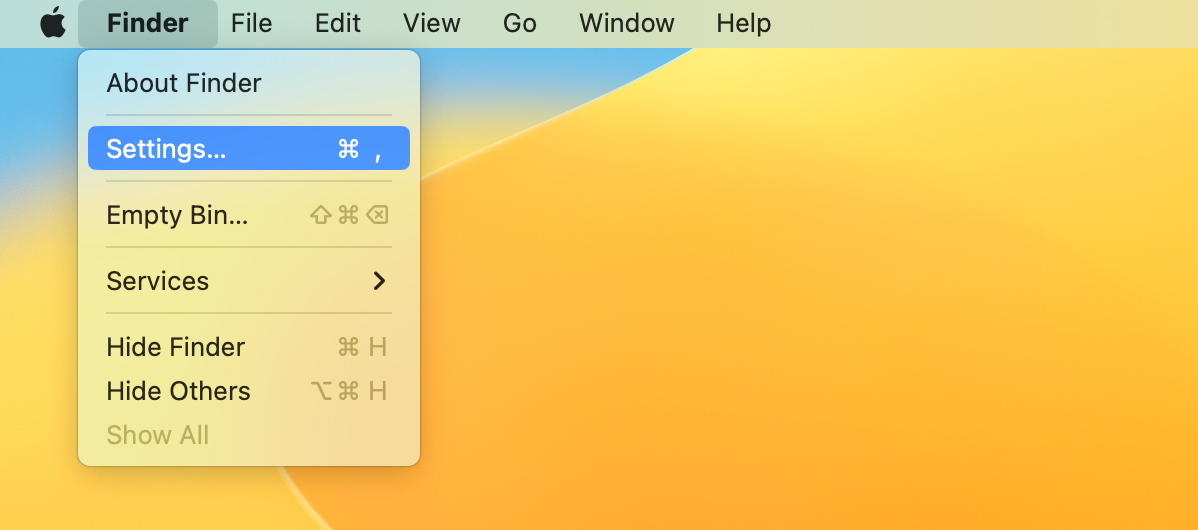This screenshot has width=1198, height=530.
Task: Choose Hide Finder
Action: [x=249, y=347]
